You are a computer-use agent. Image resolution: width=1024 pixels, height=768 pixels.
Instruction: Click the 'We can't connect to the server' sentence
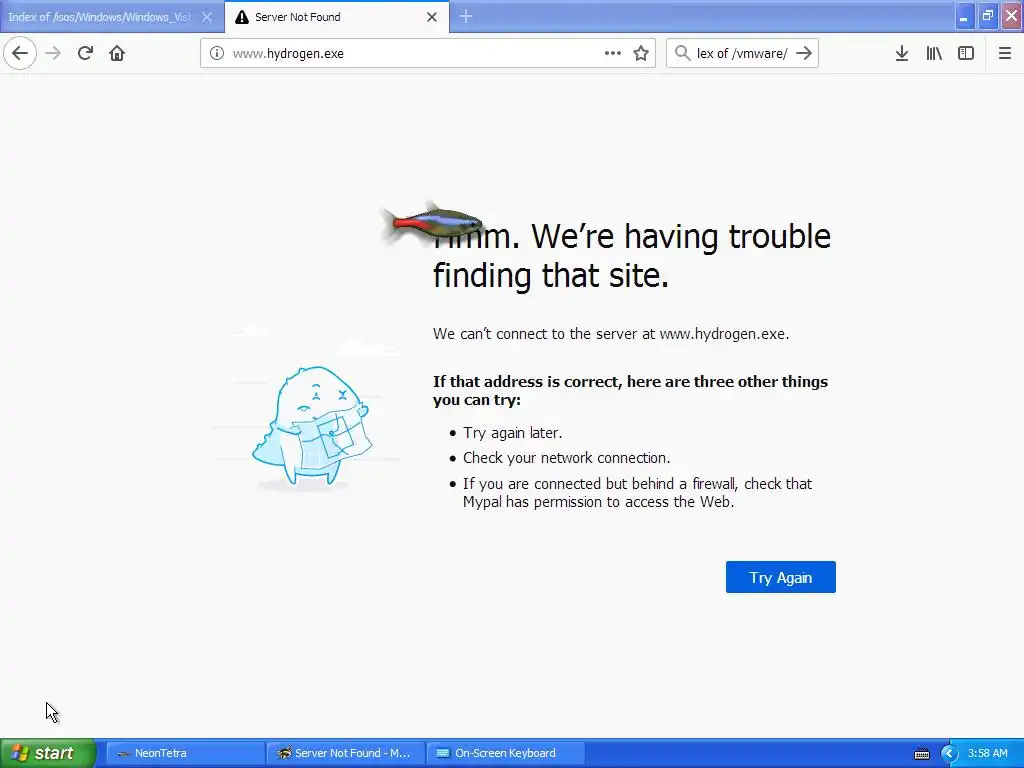[611, 334]
